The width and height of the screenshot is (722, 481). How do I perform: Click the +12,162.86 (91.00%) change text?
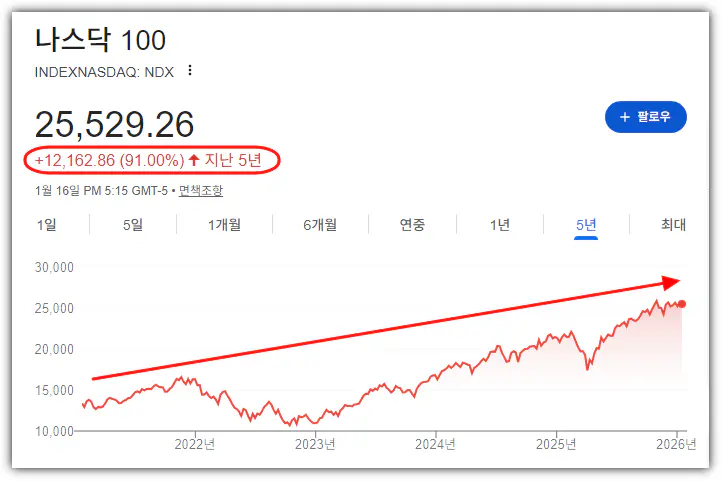coord(109,160)
